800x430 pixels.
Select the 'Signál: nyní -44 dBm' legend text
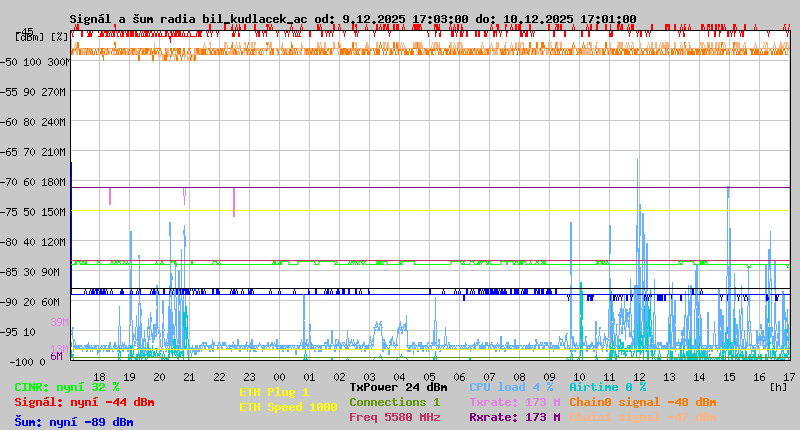pos(84,402)
